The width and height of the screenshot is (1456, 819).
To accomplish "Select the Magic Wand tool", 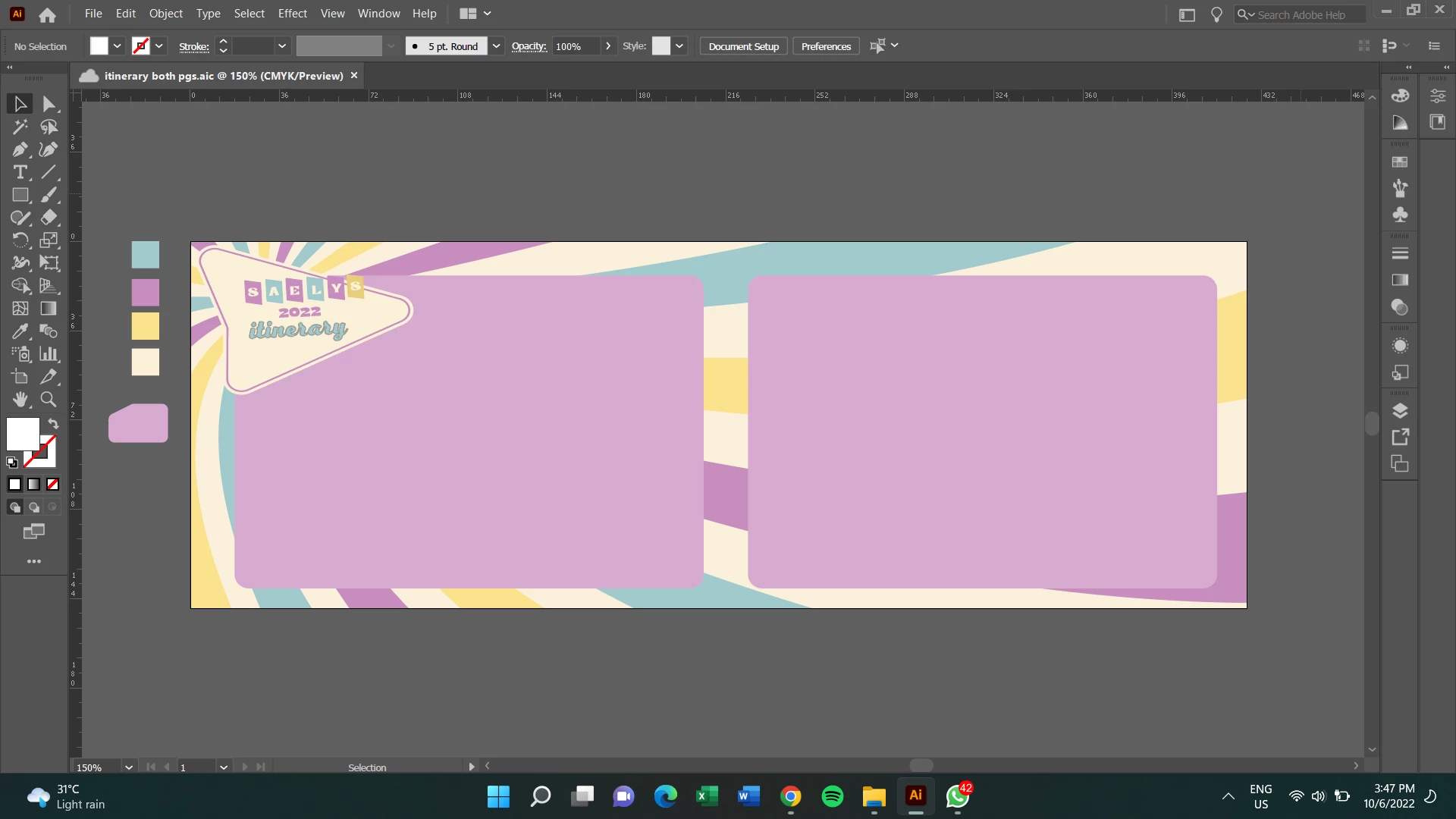I will [20, 127].
